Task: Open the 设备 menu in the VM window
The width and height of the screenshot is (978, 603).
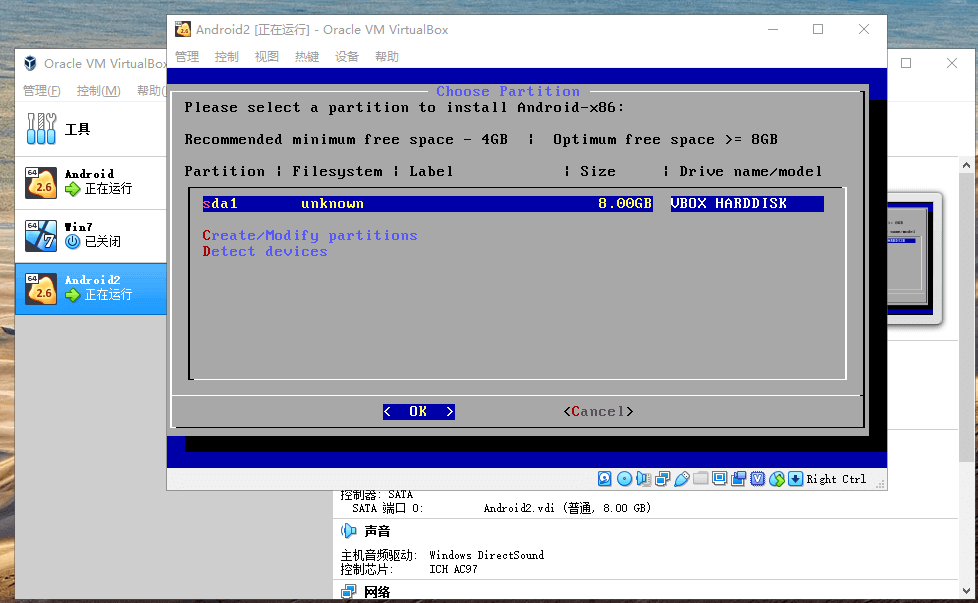Action: pyautogui.click(x=346, y=57)
